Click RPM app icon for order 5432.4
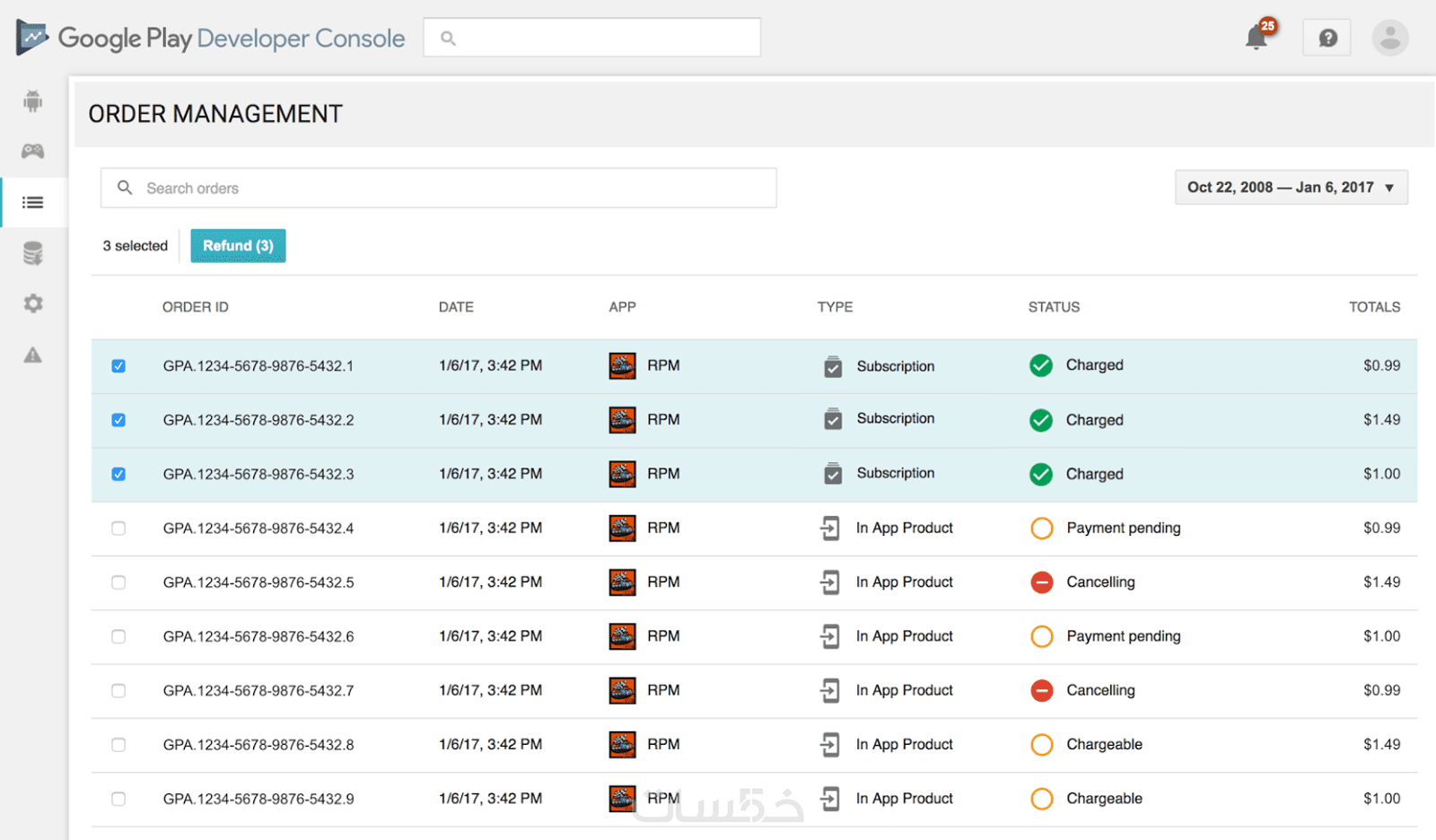 [622, 528]
